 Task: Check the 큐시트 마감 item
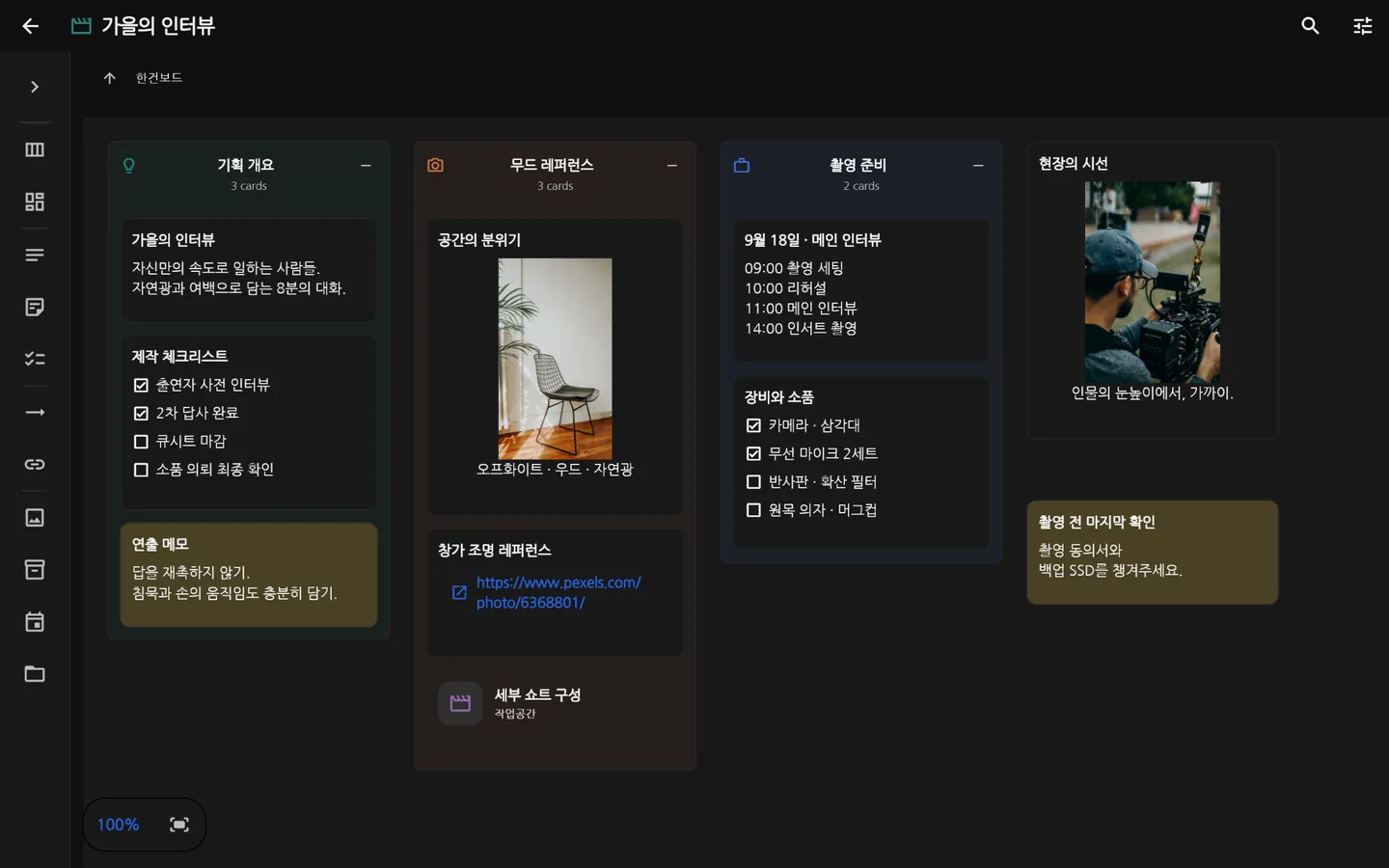point(141,442)
